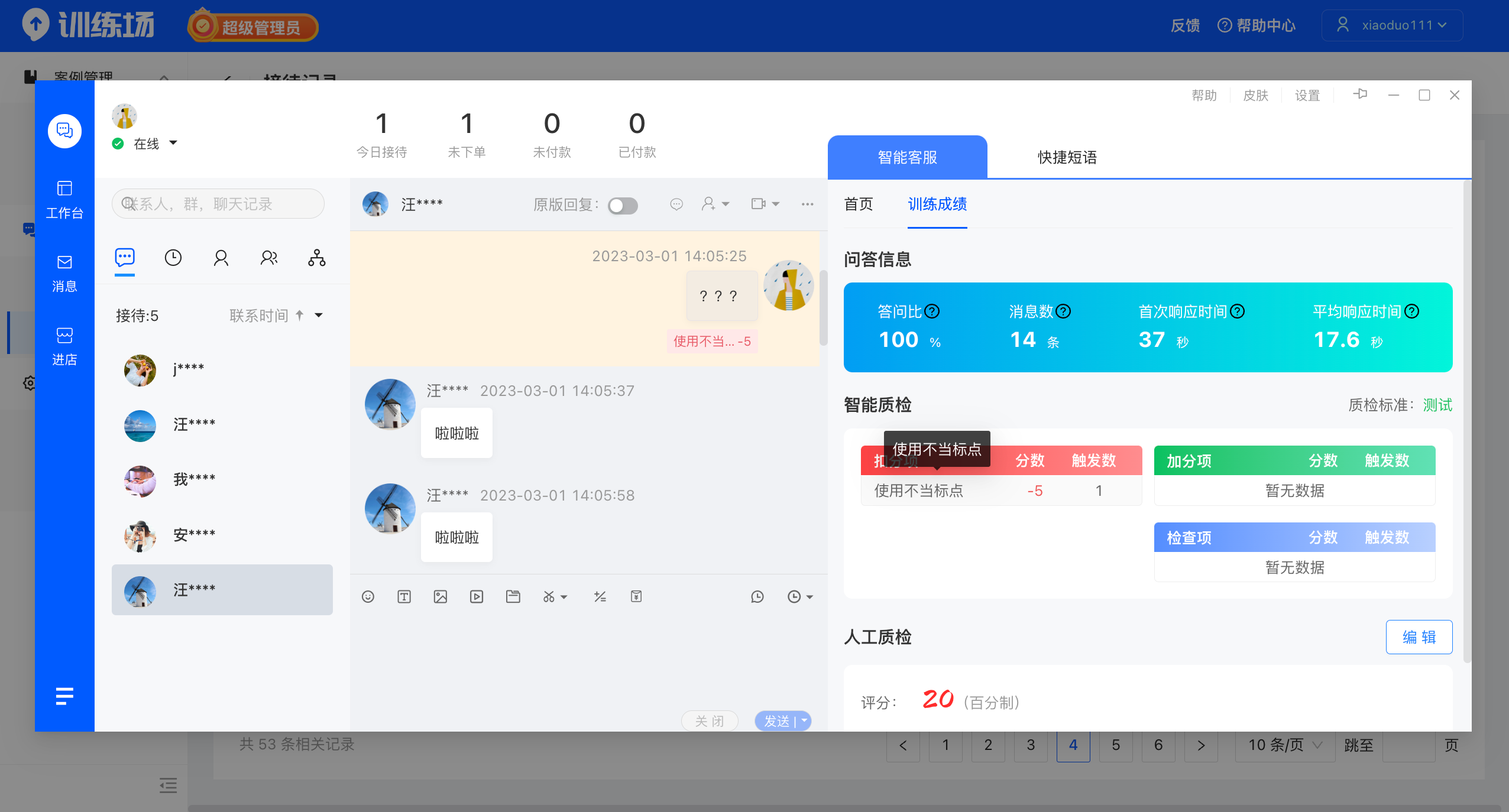This screenshot has height=812, width=1509.
Task: Insert an image via chat toolbar
Action: (441, 596)
